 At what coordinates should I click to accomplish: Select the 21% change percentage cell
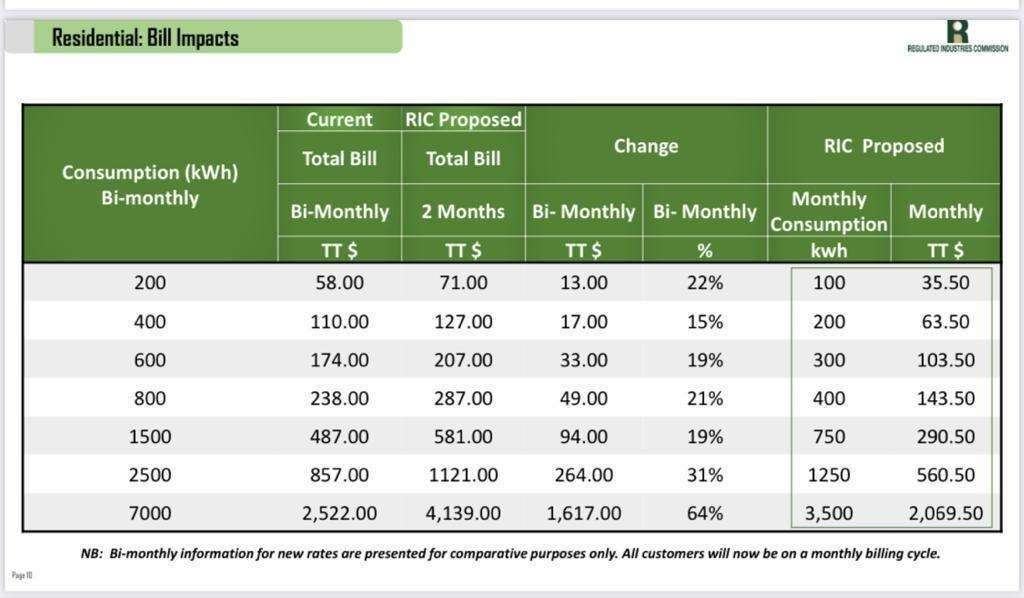pos(705,398)
